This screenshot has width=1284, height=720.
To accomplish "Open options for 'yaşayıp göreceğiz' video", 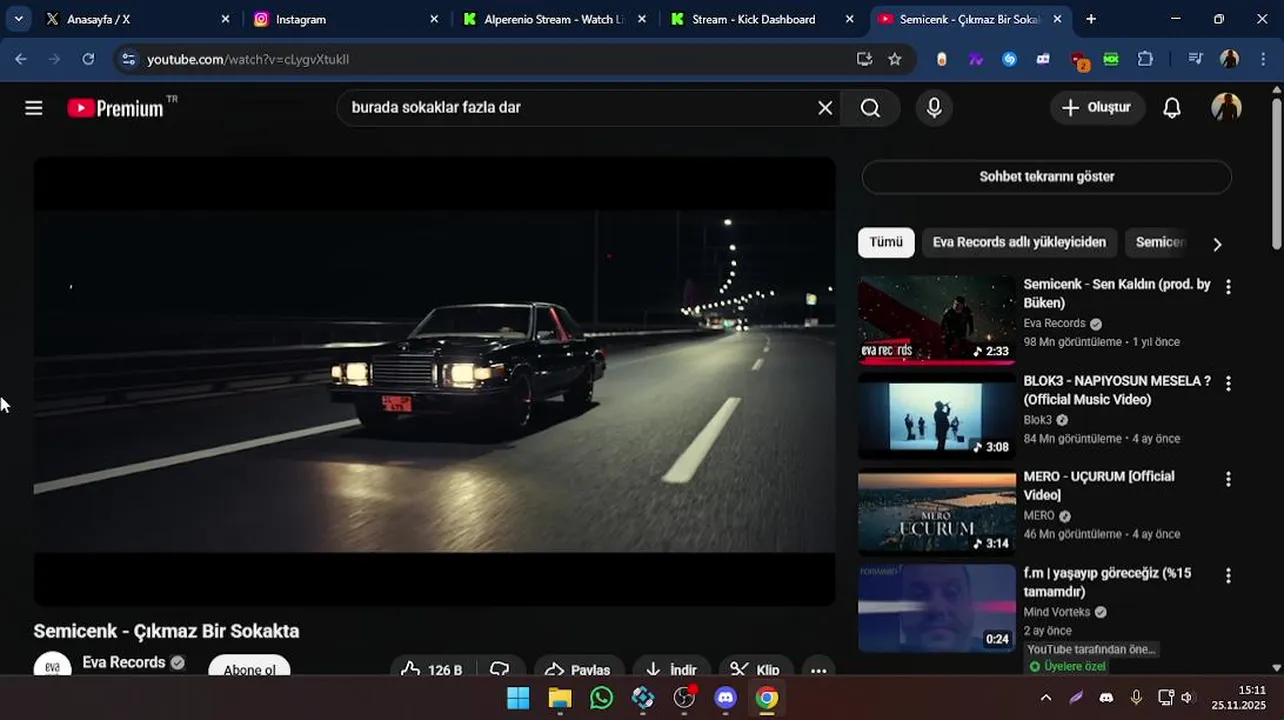I will [x=1228, y=576].
